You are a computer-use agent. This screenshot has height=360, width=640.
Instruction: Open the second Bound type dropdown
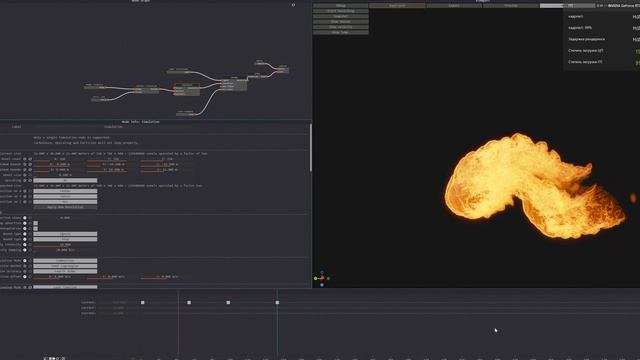point(65,239)
